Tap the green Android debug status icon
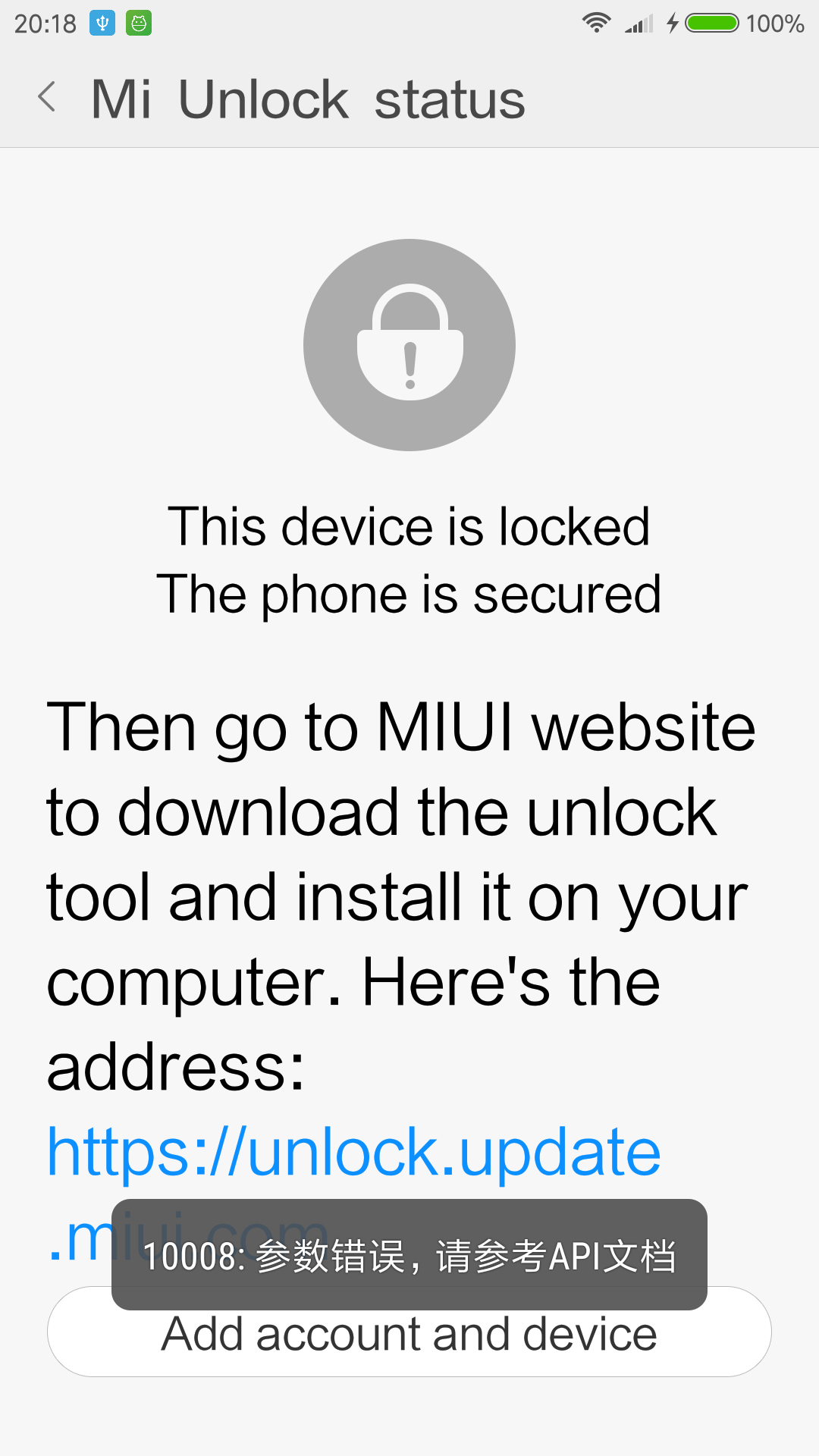Viewport: 819px width, 1456px height. [139, 24]
